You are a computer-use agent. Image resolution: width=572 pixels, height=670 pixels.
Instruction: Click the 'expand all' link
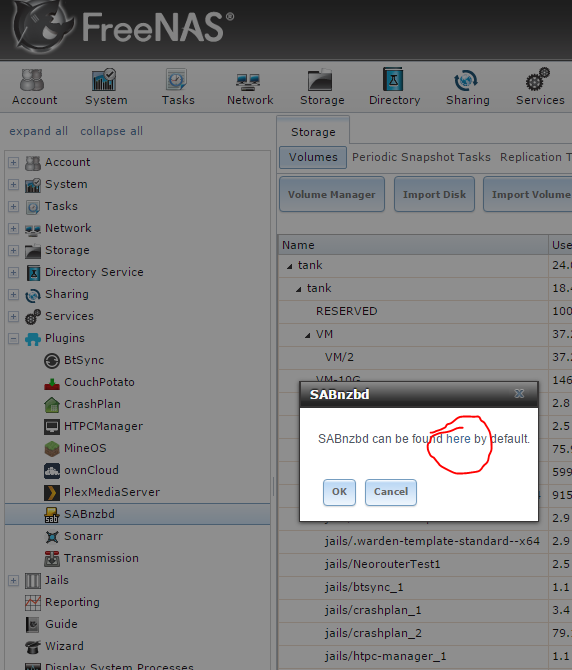coord(38,131)
